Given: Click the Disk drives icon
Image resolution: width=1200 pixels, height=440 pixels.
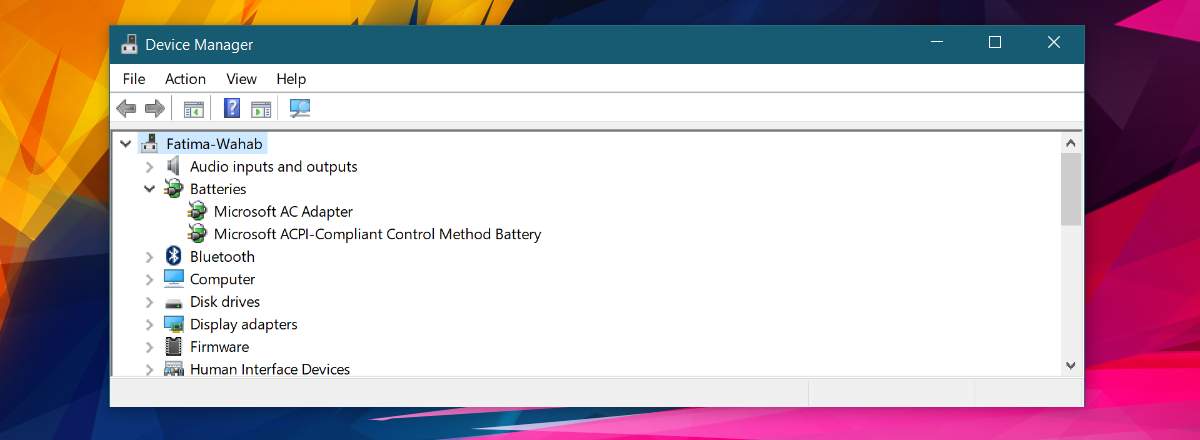Looking at the screenshot, I should point(174,302).
